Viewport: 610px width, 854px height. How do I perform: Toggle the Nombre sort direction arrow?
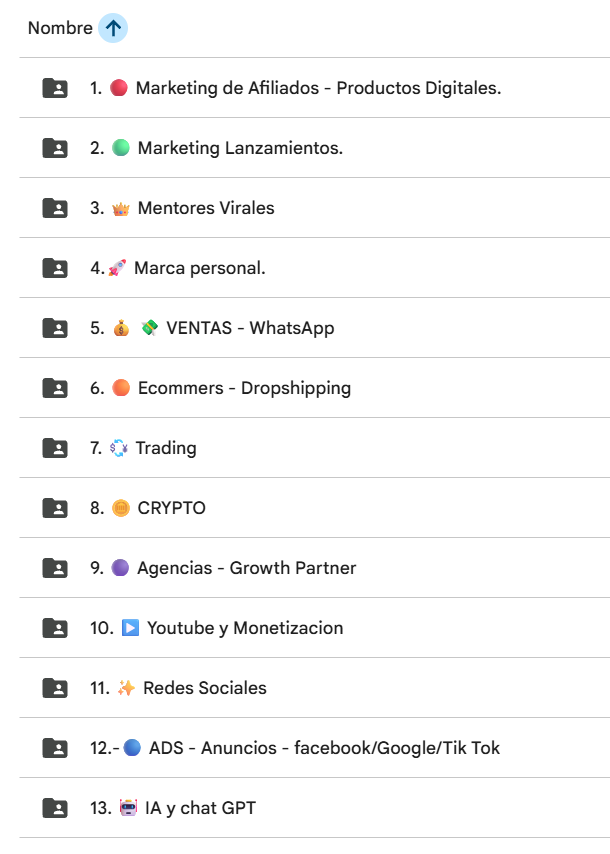113,28
